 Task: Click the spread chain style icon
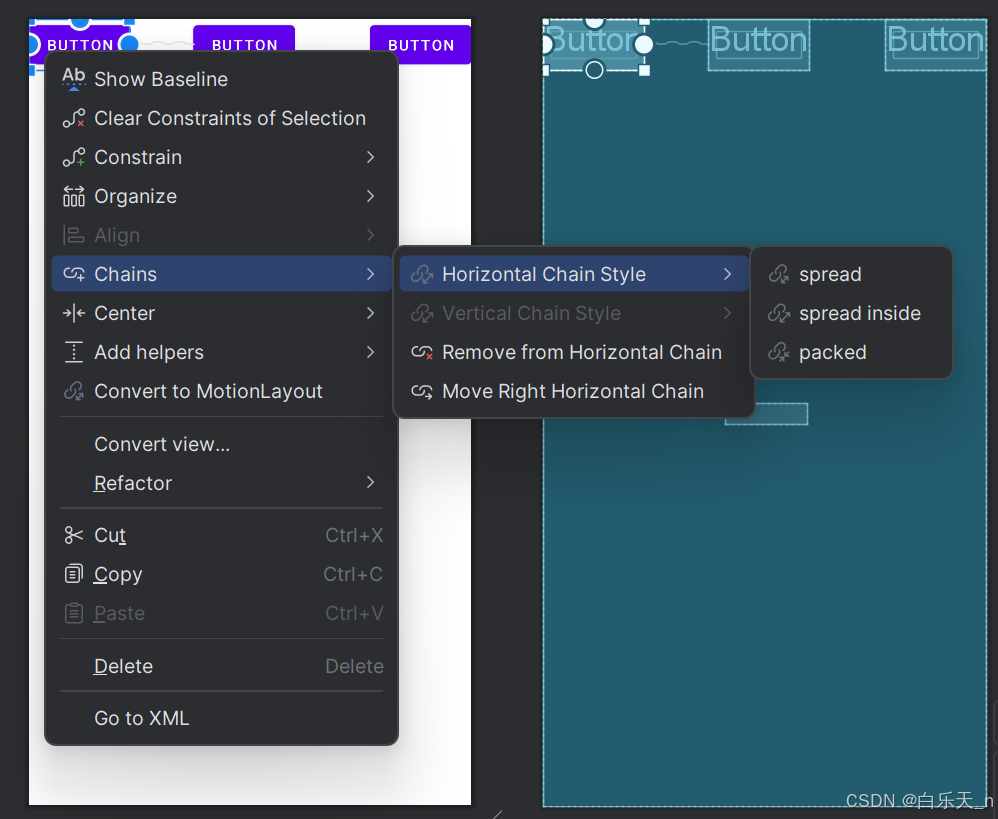(779, 274)
